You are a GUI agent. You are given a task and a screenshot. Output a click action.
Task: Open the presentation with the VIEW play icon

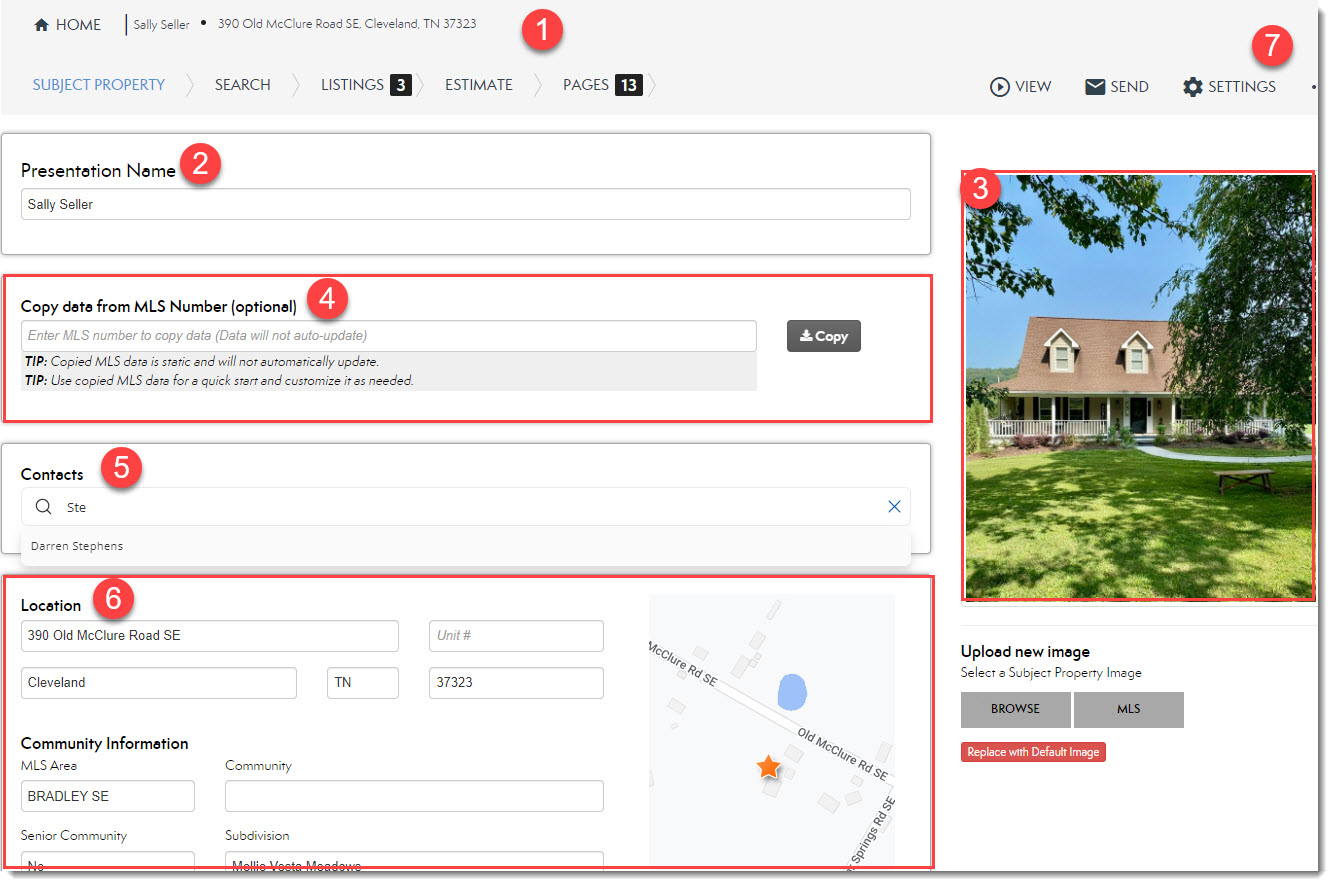tap(1000, 86)
